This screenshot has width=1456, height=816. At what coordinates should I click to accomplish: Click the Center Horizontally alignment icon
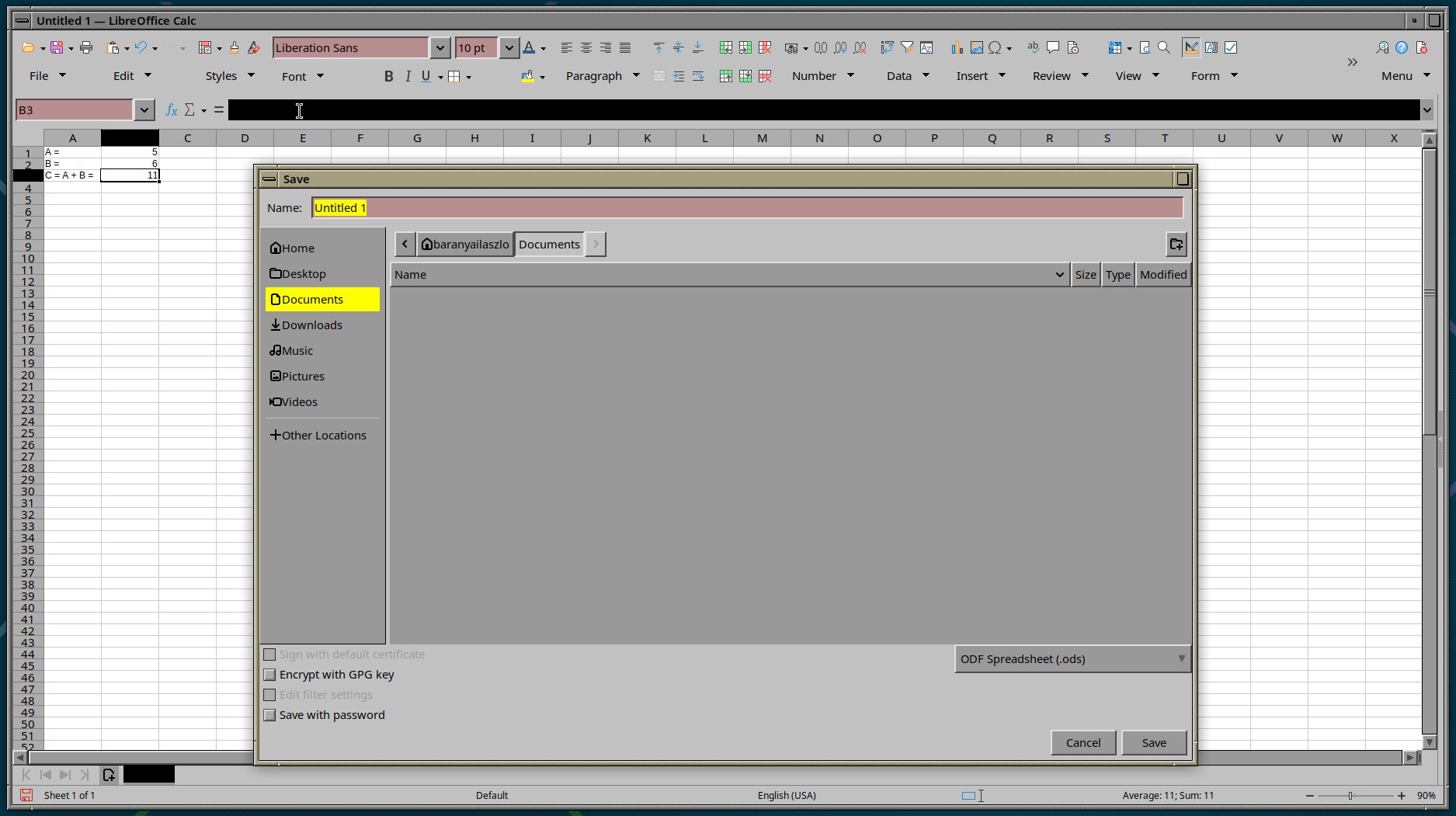pyautogui.click(x=586, y=47)
